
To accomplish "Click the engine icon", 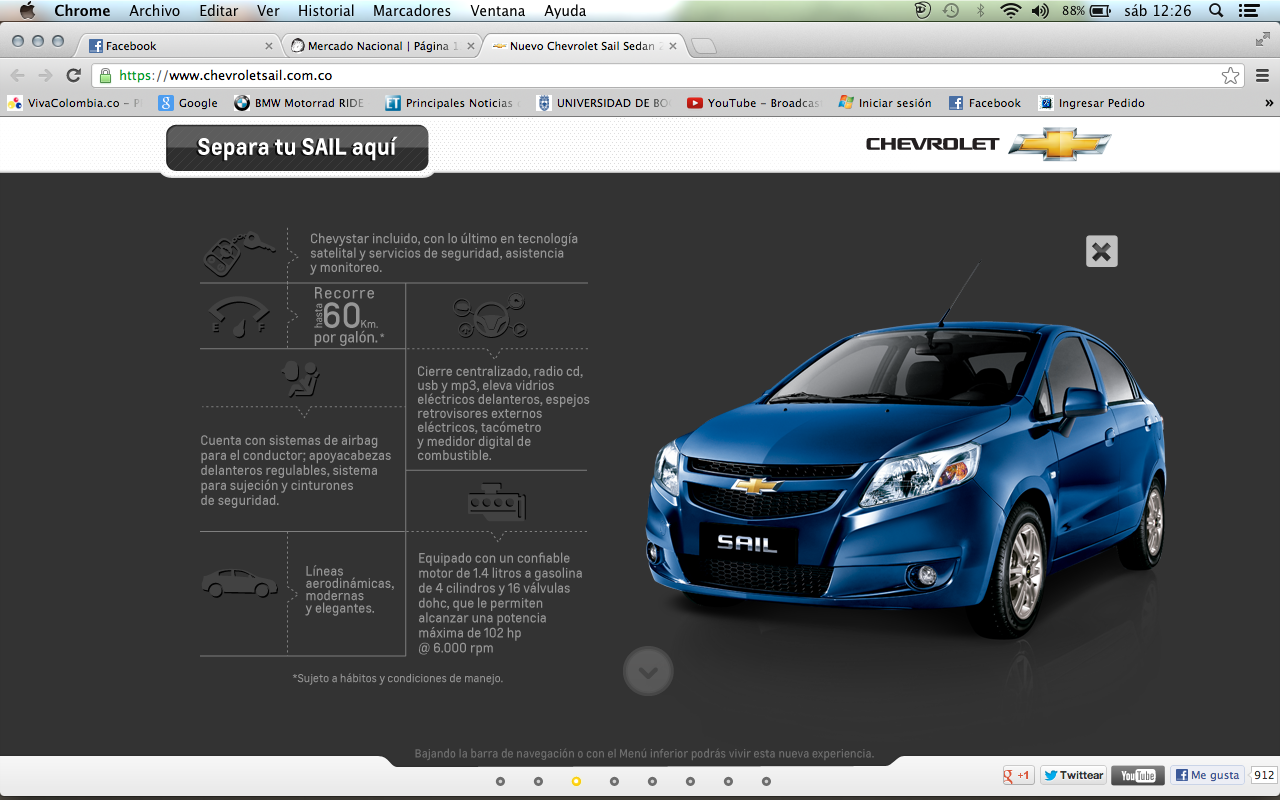I will [496, 501].
